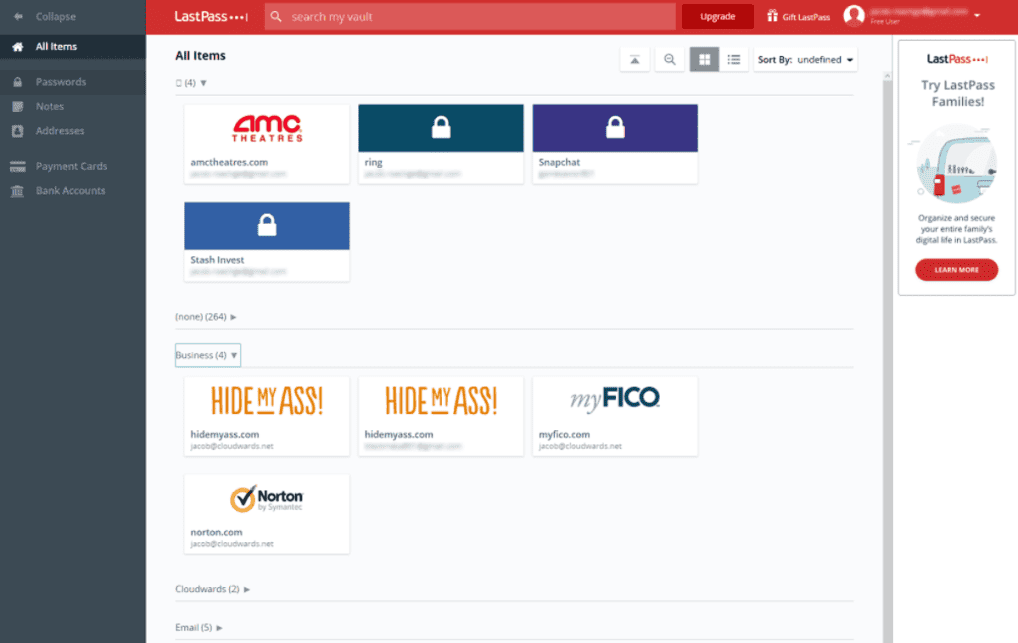Open the Gift LastPass icon
Image resolution: width=1018 pixels, height=643 pixels.
point(772,16)
